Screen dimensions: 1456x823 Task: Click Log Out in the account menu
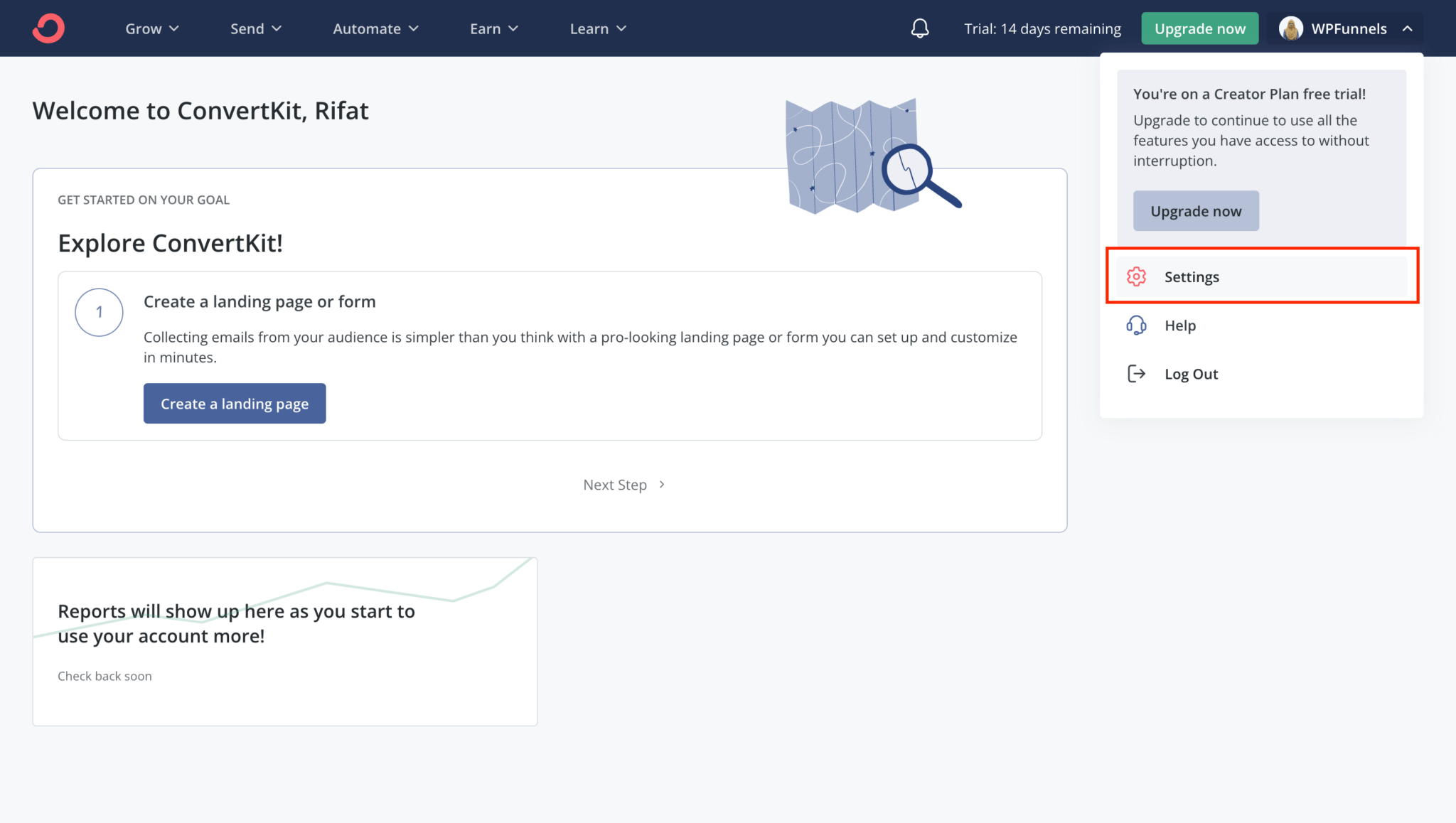pyautogui.click(x=1191, y=373)
